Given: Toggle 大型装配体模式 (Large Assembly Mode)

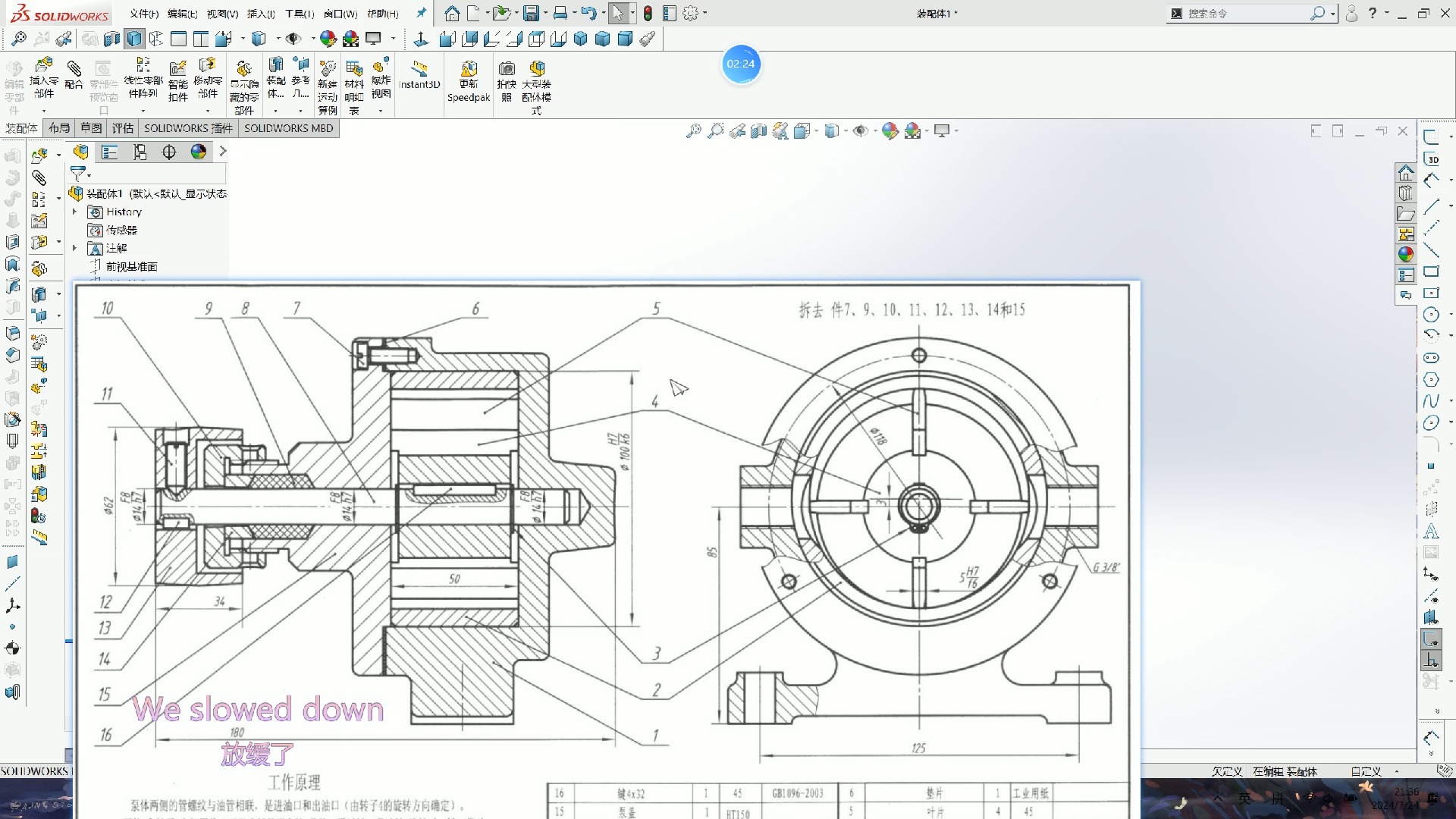Looking at the screenshot, I should [536, 87].
